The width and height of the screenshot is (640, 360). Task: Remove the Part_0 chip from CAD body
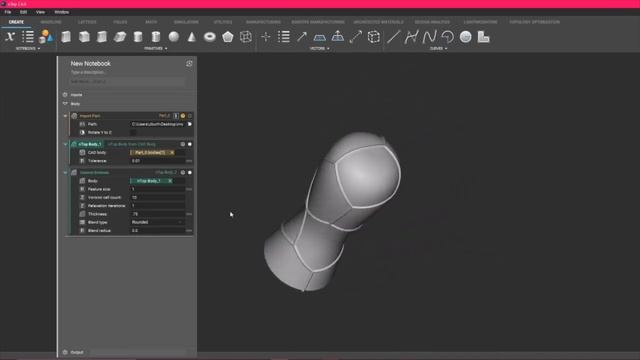click(x=171, y=153)
